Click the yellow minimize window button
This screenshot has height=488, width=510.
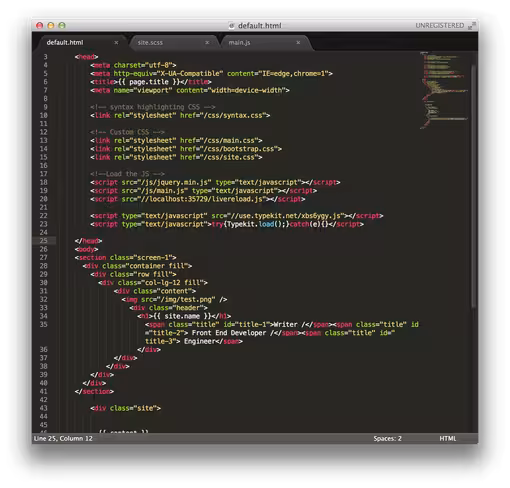click(x=51, y=25)
